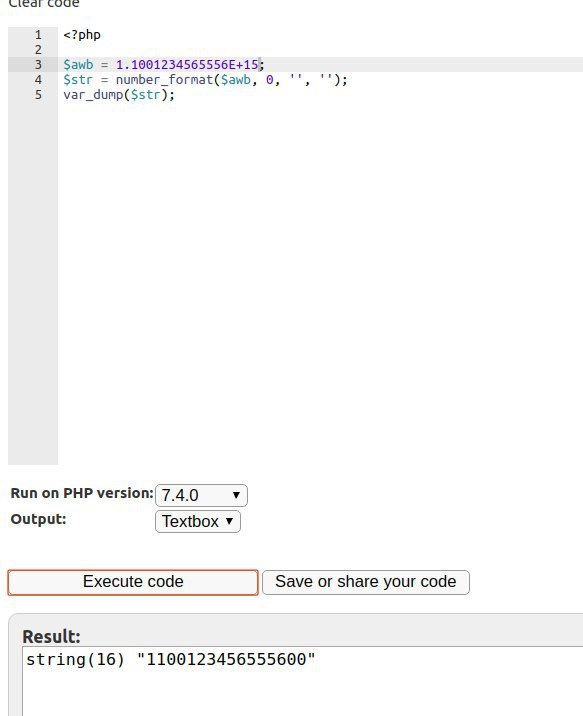This screenshot has width=583, height=716.
Task: Click line number 2 in the gutter
Action: (38, 50)
